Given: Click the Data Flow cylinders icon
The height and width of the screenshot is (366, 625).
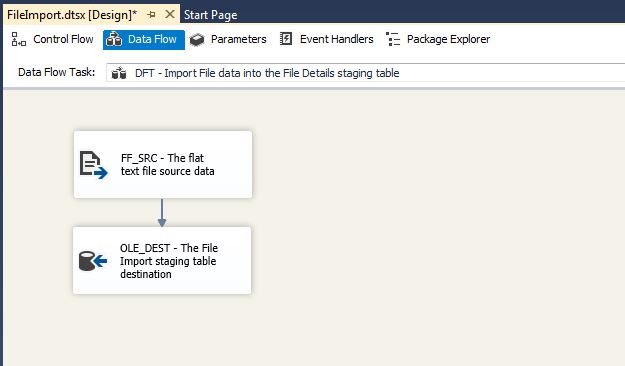Looking at the screenshot, I should point(114,39).
